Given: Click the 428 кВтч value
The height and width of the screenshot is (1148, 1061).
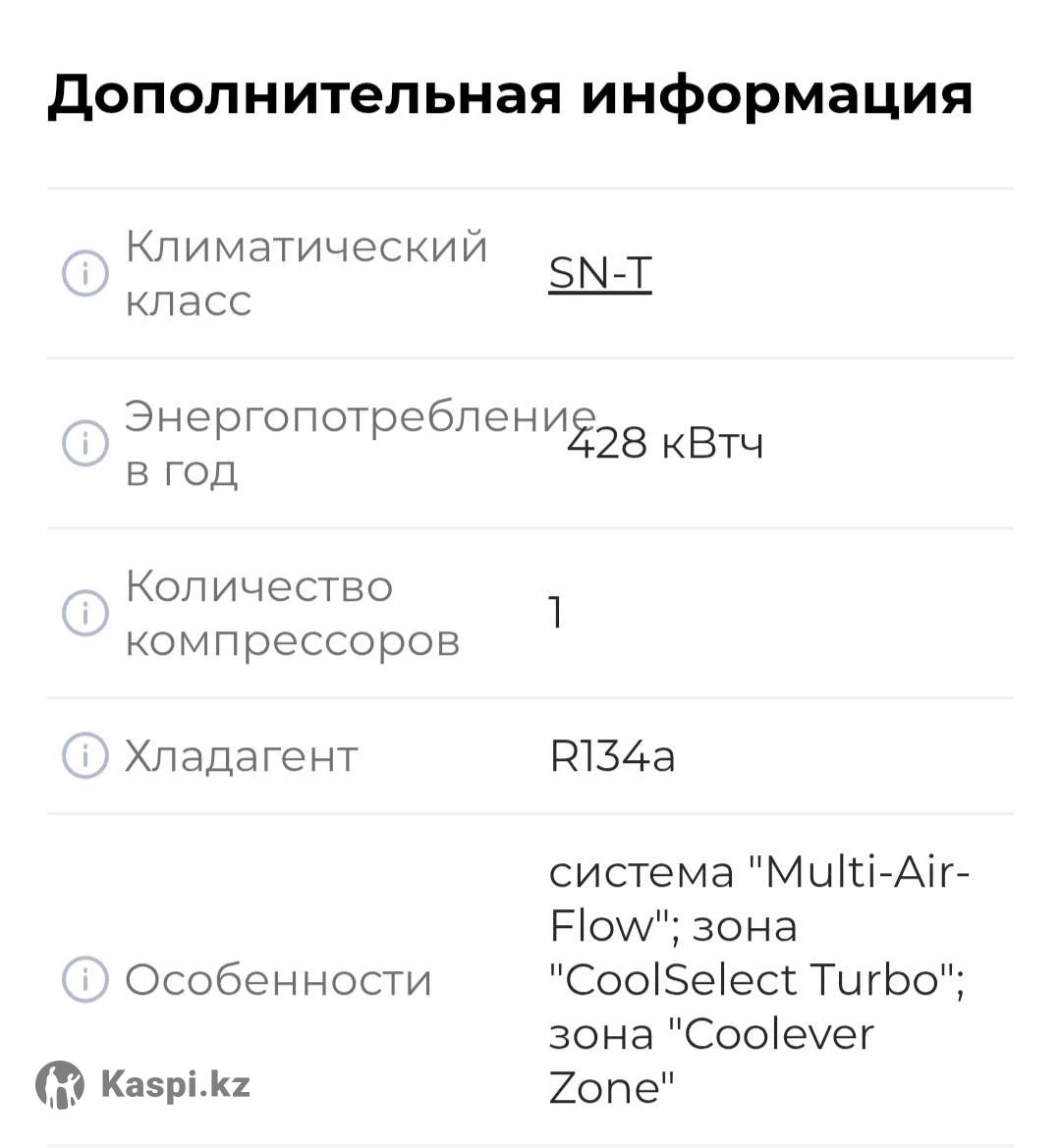Looking at the screenshot, I should pos(665,443).
